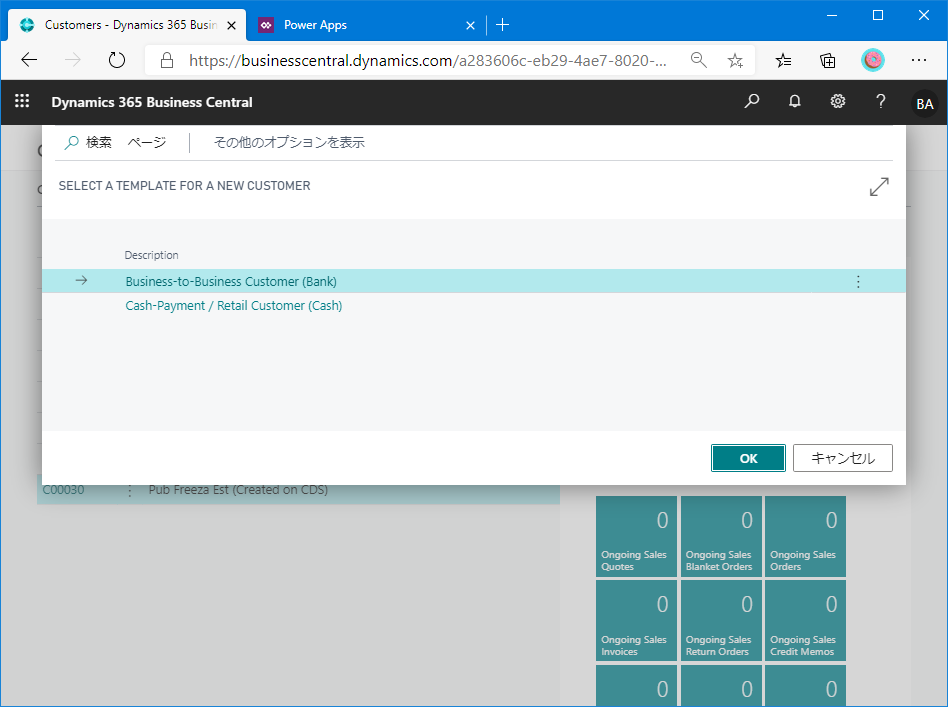Open the Ongoing Sales Orders tile
Screen dimensions: 948x707
tap(805, 536)
